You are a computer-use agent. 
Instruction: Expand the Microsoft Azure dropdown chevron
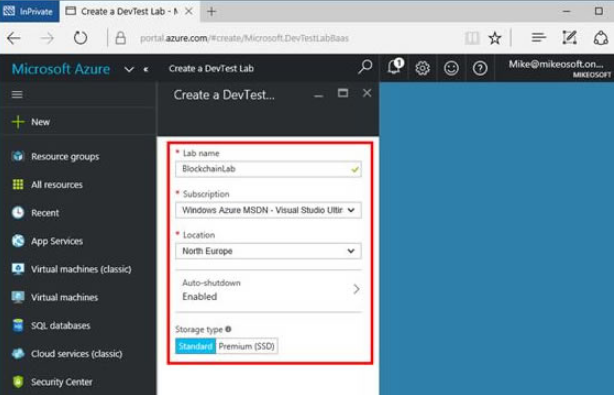pyautogui.click(x=129, y=70)
